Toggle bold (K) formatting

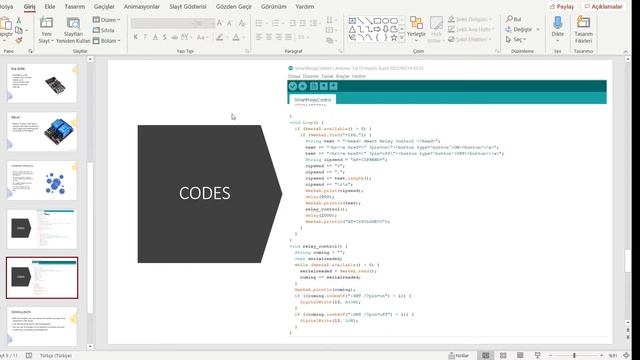click(x=136, y=37)
